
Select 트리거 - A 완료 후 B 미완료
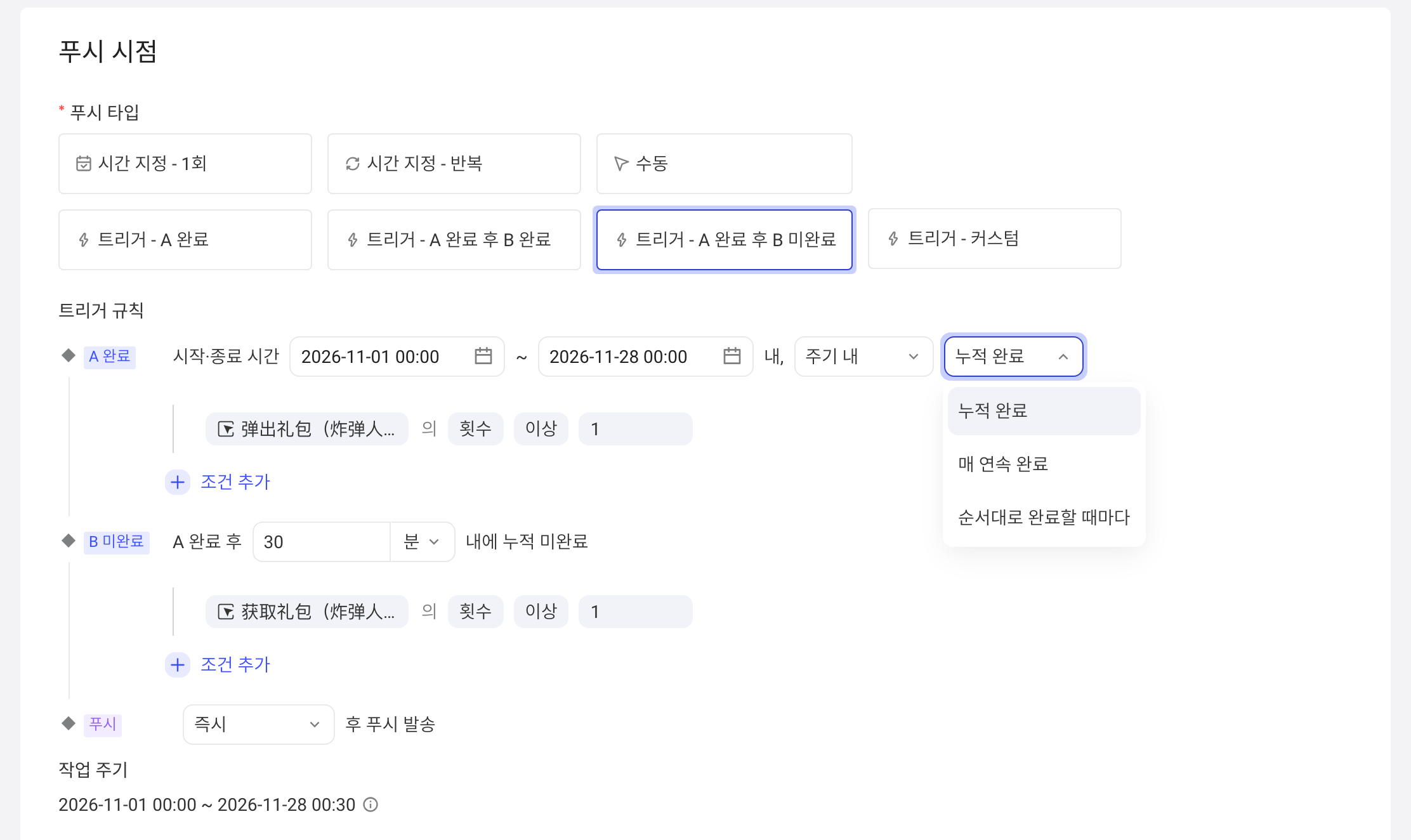725,240
